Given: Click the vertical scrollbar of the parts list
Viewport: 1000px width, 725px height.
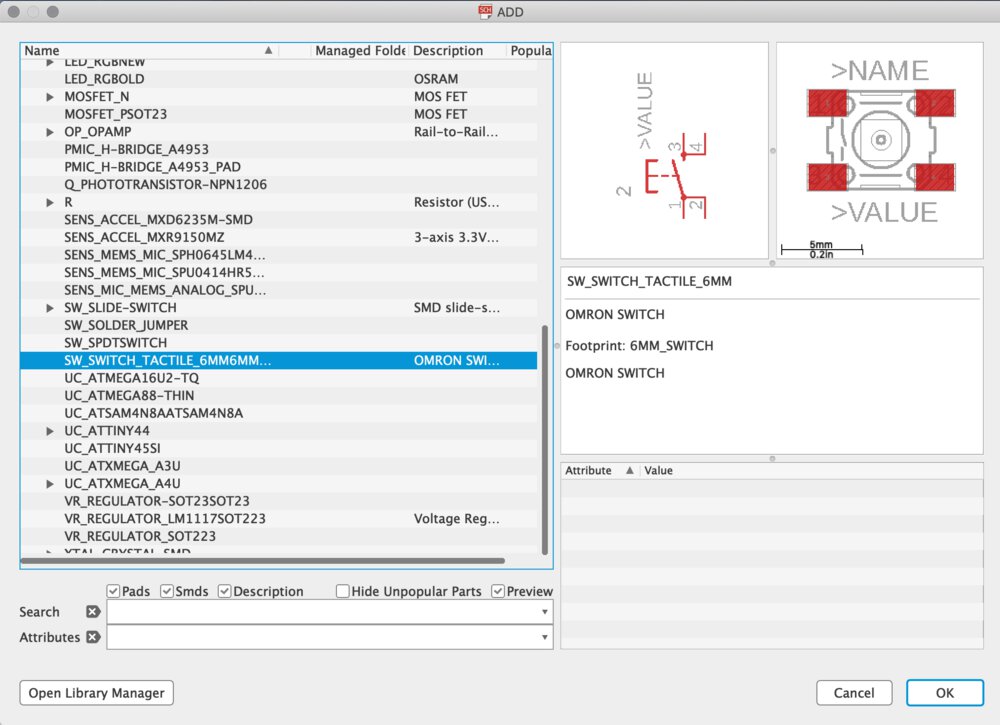Looking at the screenshot, I should click(545, 440).
